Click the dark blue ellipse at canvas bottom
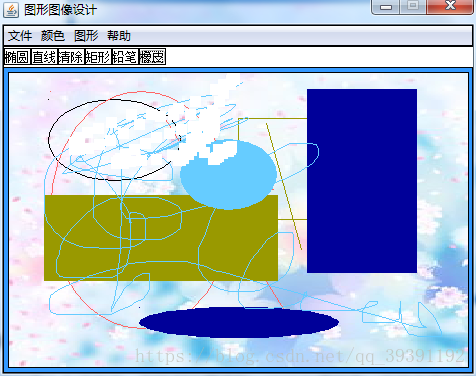 tap(239, 322)
